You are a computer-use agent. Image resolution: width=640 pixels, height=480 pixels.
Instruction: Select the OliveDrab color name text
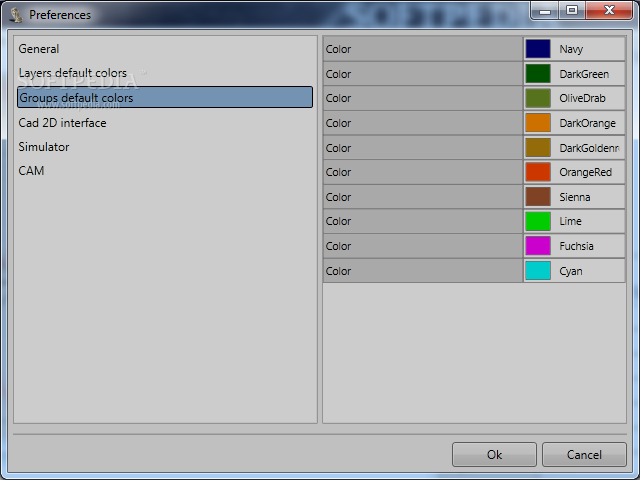click(582, 98)
